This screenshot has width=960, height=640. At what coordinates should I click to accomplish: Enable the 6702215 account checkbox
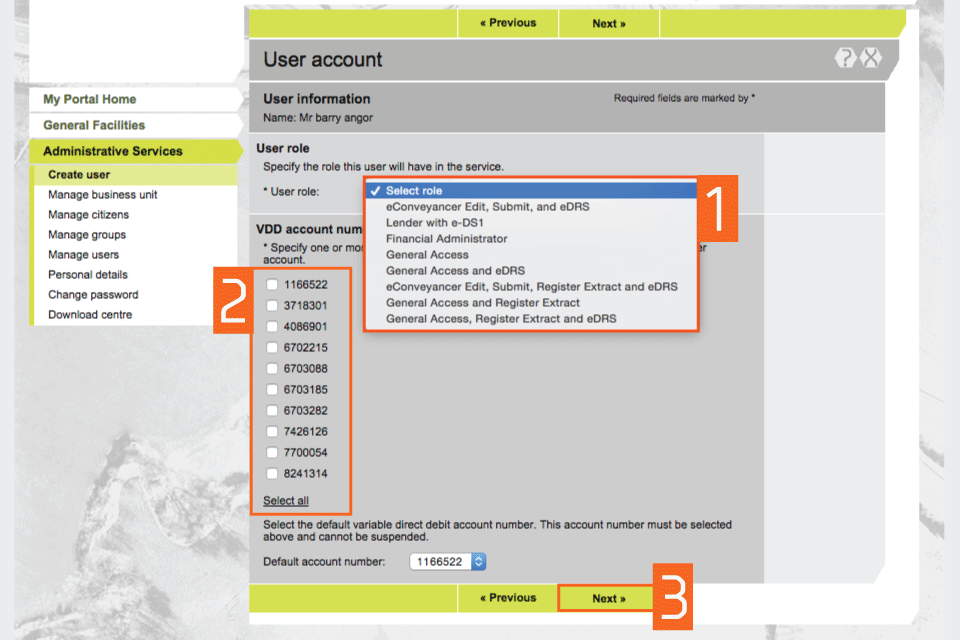(x=272, y=348)
